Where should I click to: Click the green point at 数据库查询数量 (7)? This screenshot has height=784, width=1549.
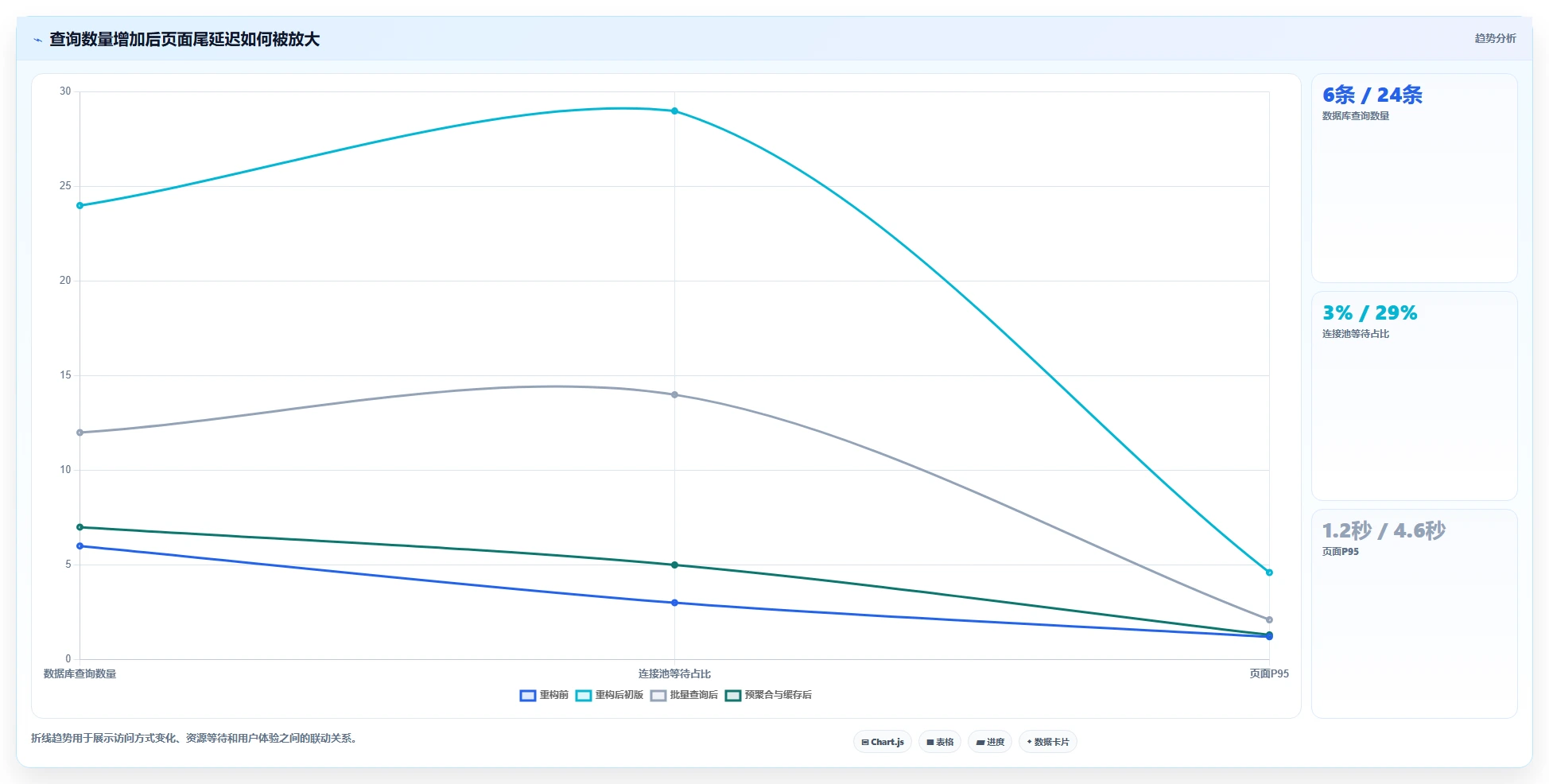(x=80, y=527)
